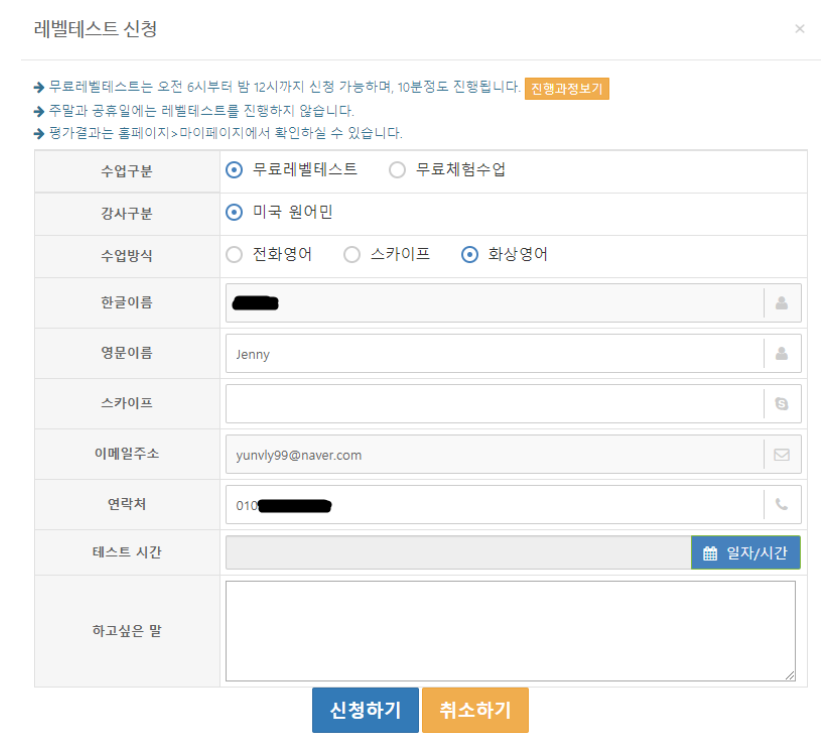Click the calendar icon on 일자/시간 button
Viewport: 825px width, 754px height.
710,553
